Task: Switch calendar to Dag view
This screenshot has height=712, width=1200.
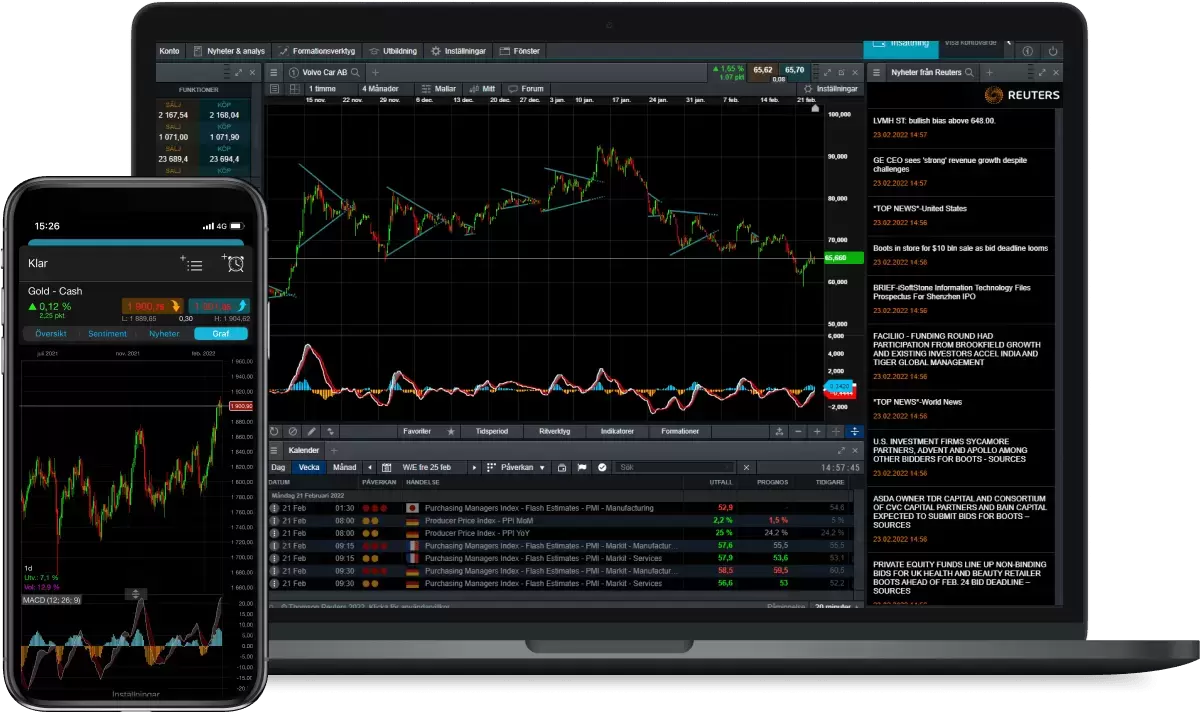Action: [279, 467]
